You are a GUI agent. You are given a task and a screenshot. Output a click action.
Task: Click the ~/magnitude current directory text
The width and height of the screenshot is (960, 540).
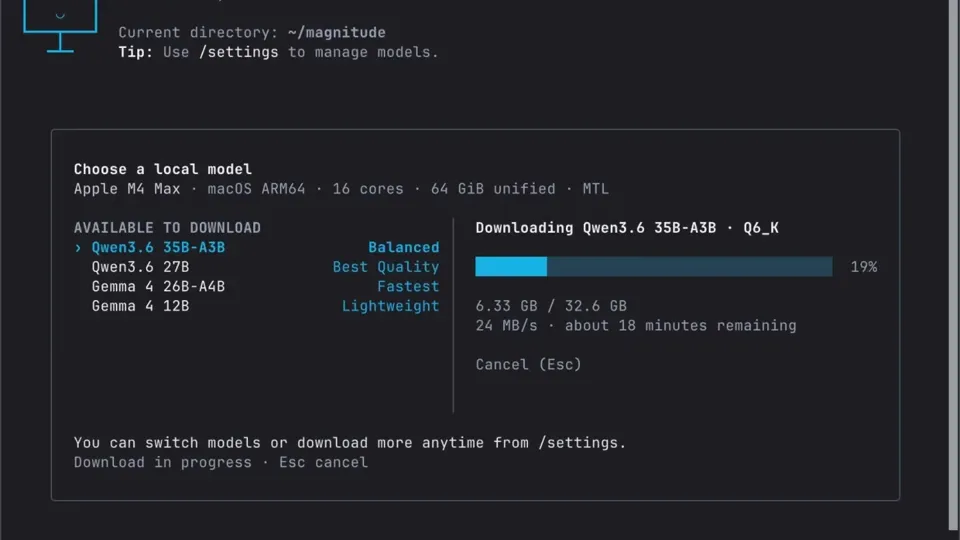pos(337,32)
